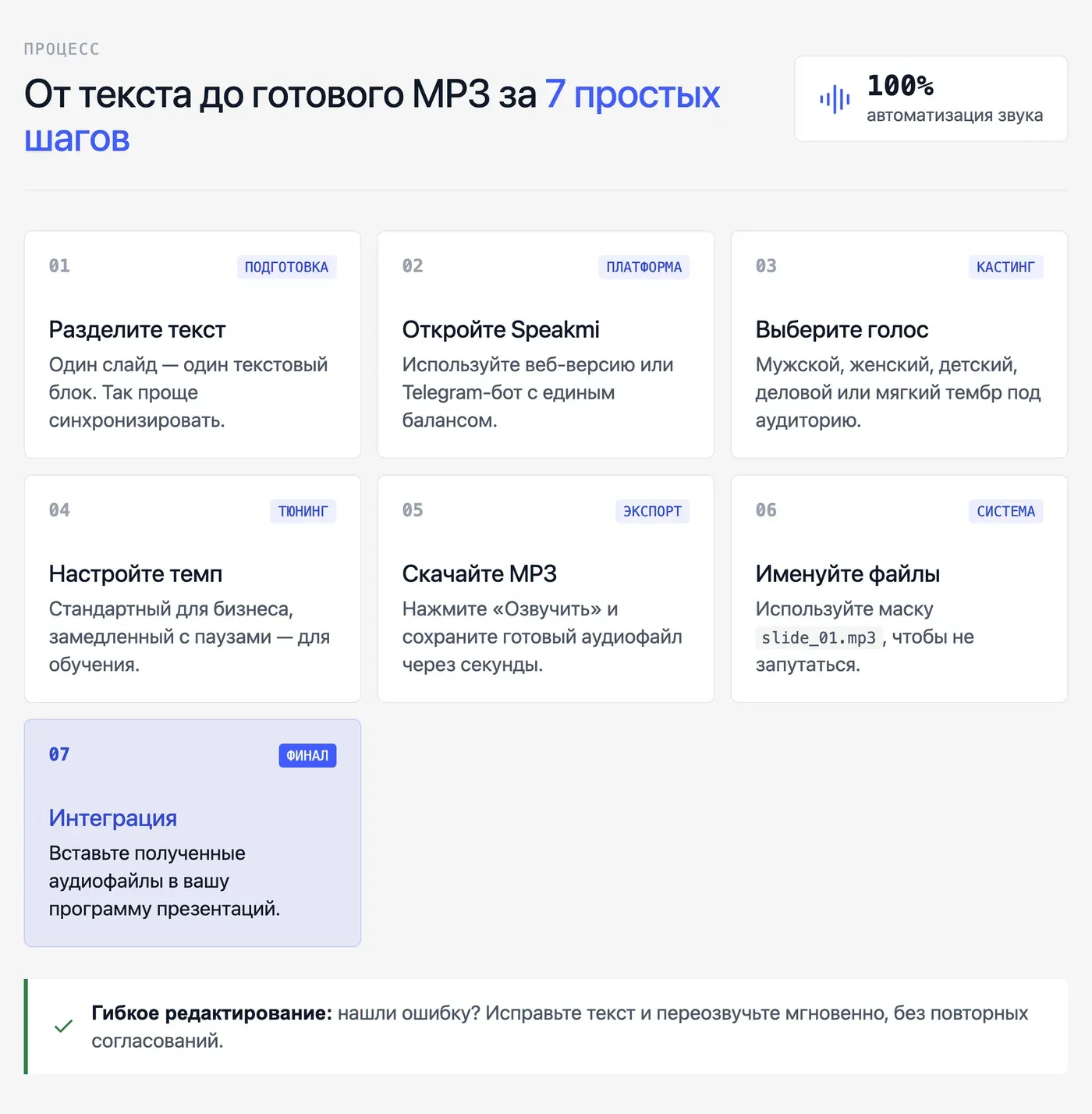Click the heading 'Именуйте файлы'
Image resolution: width=1092 pixels, height=1114 pixels.
[x=848, y=573]
